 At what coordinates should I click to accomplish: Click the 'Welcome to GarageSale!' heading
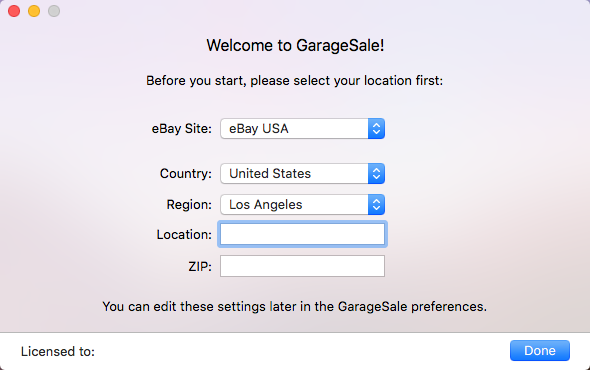(x=295, y=46)
